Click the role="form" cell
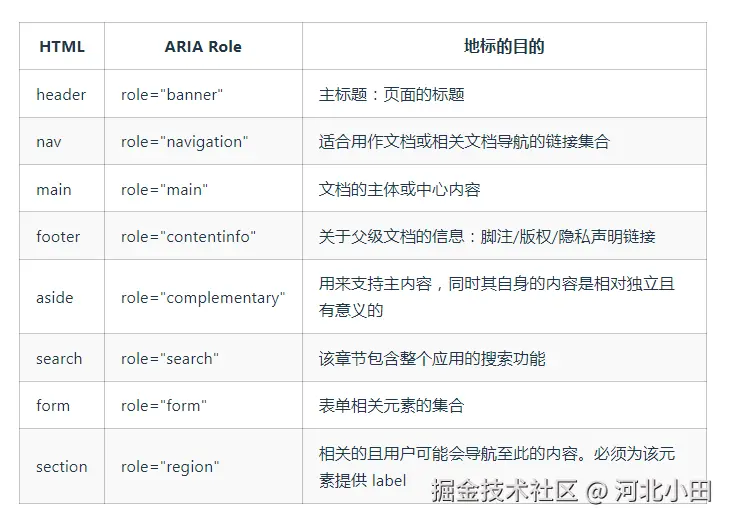Viewport: 729px width, 521px height. [163, 406]
